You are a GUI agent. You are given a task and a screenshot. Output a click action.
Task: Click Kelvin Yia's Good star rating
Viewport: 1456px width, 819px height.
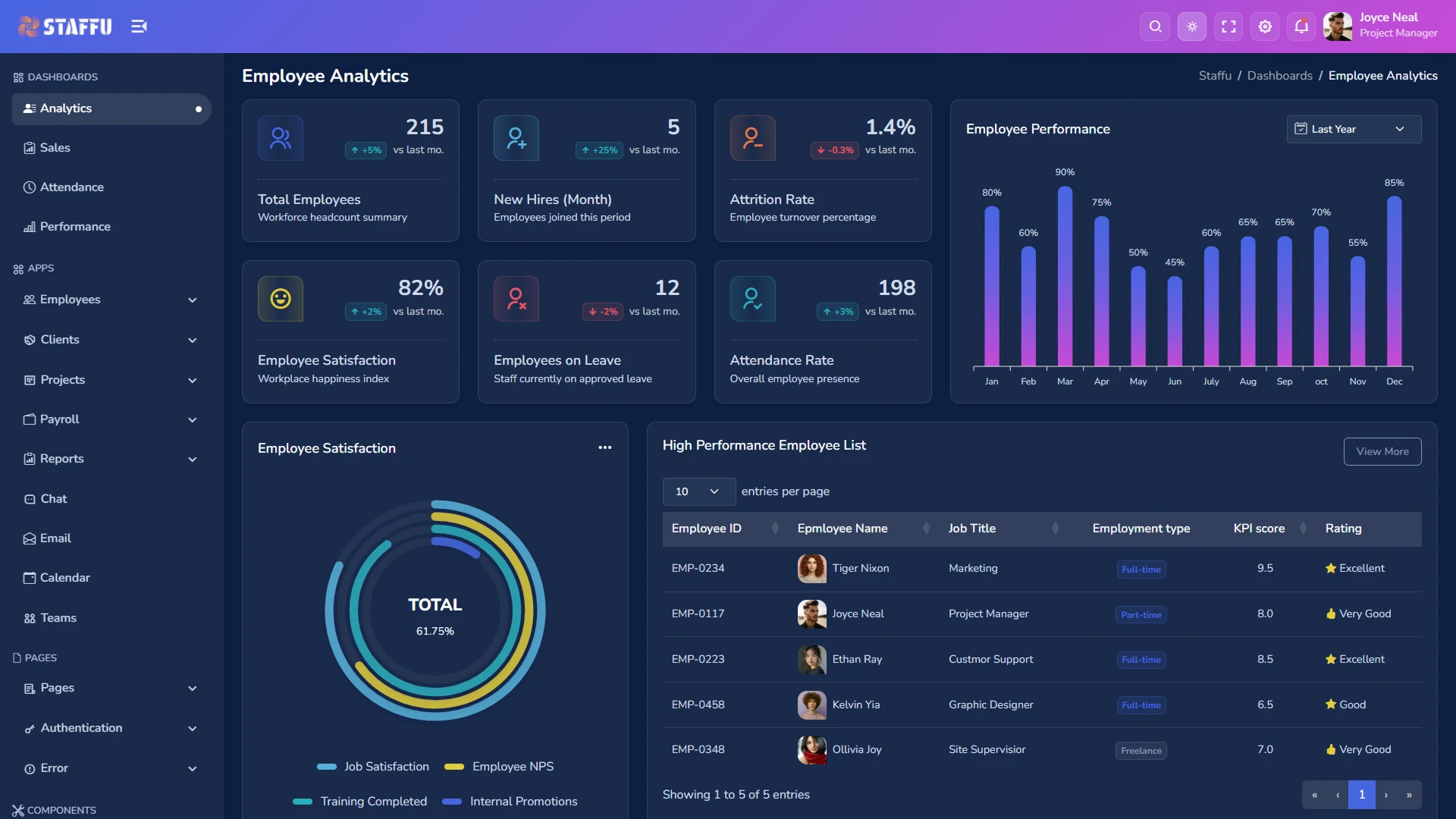[x=1345, y=704]
